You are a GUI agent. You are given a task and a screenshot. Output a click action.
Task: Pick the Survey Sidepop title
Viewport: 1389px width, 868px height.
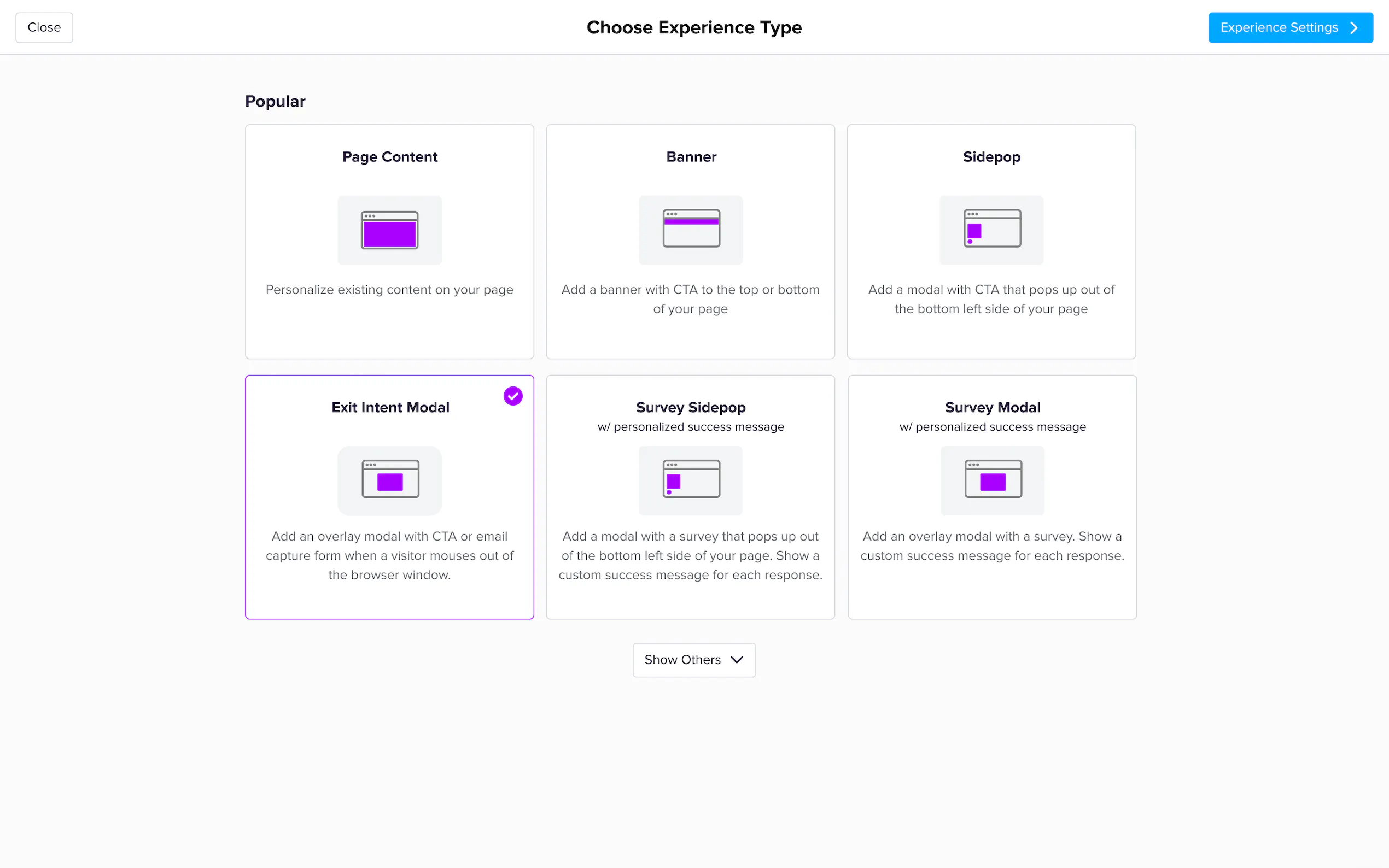(691, 407)
